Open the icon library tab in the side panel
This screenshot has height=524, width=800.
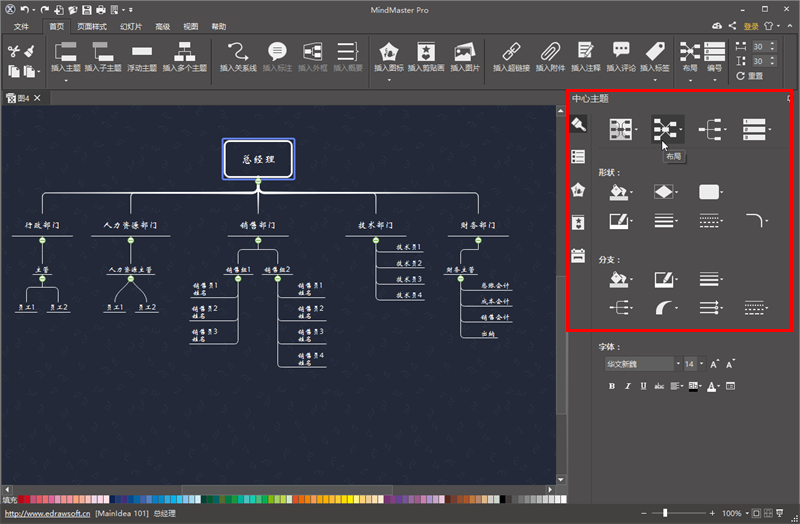tap(578, 190)
